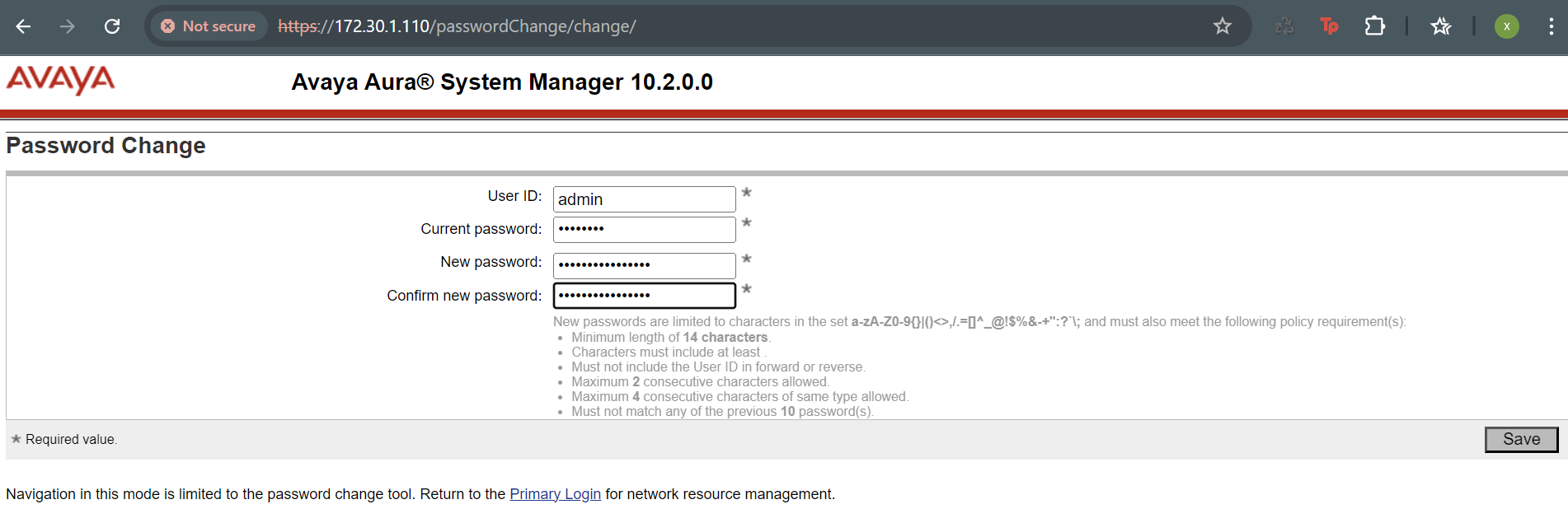
Task: Click the 'Characters must include at least' rule
Action: pyautogui.click(x=669, y=353)
